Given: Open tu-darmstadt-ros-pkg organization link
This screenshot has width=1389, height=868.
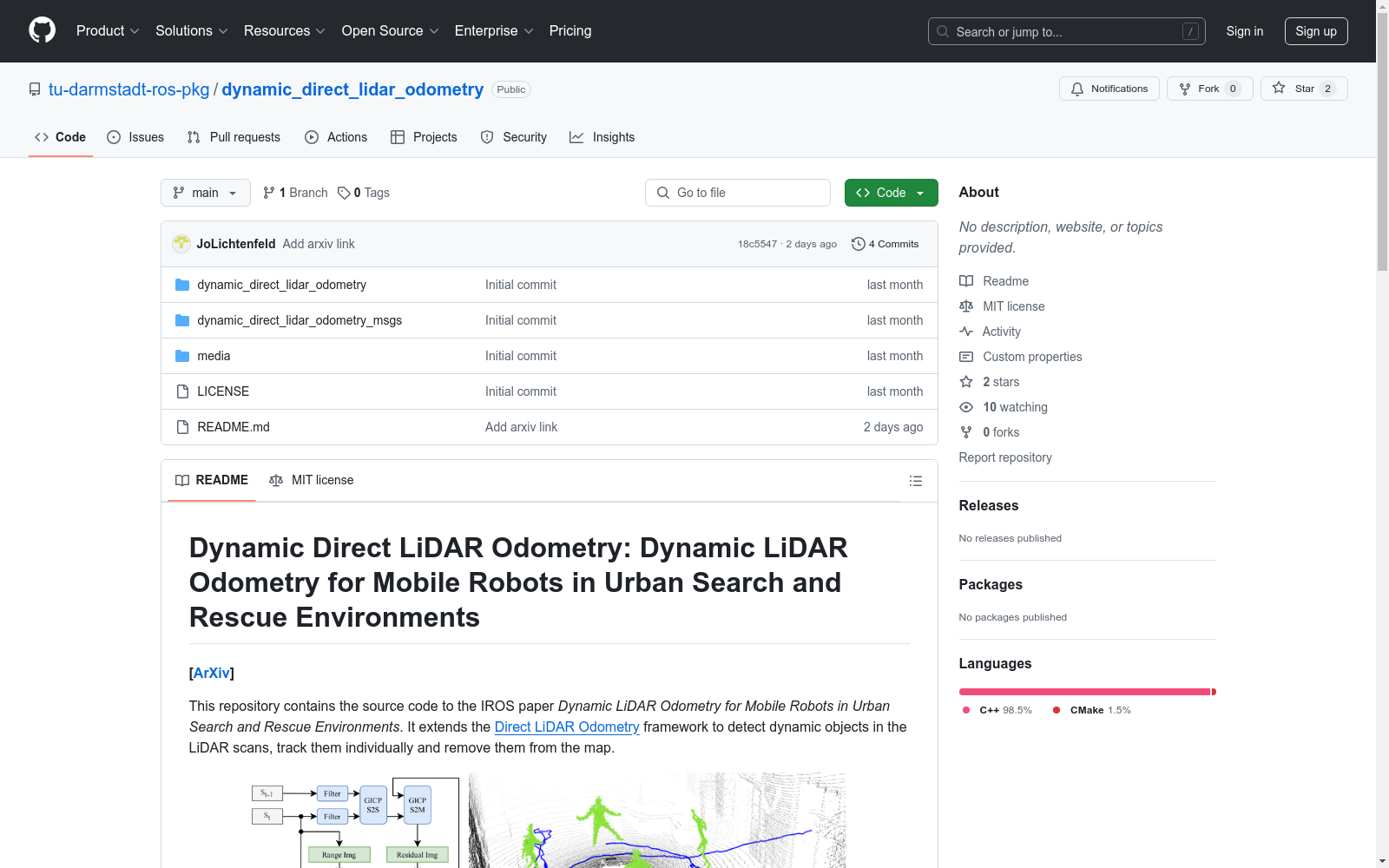Looking at the screenshot, I should [x=129, y=89].
